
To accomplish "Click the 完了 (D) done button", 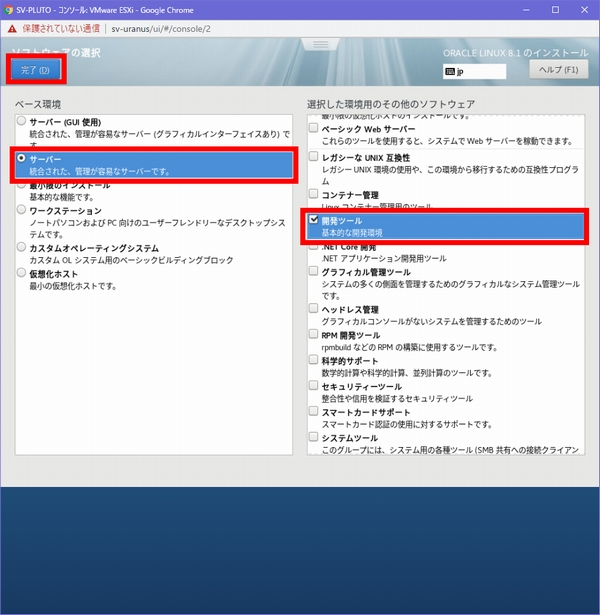I will (35, 70).
